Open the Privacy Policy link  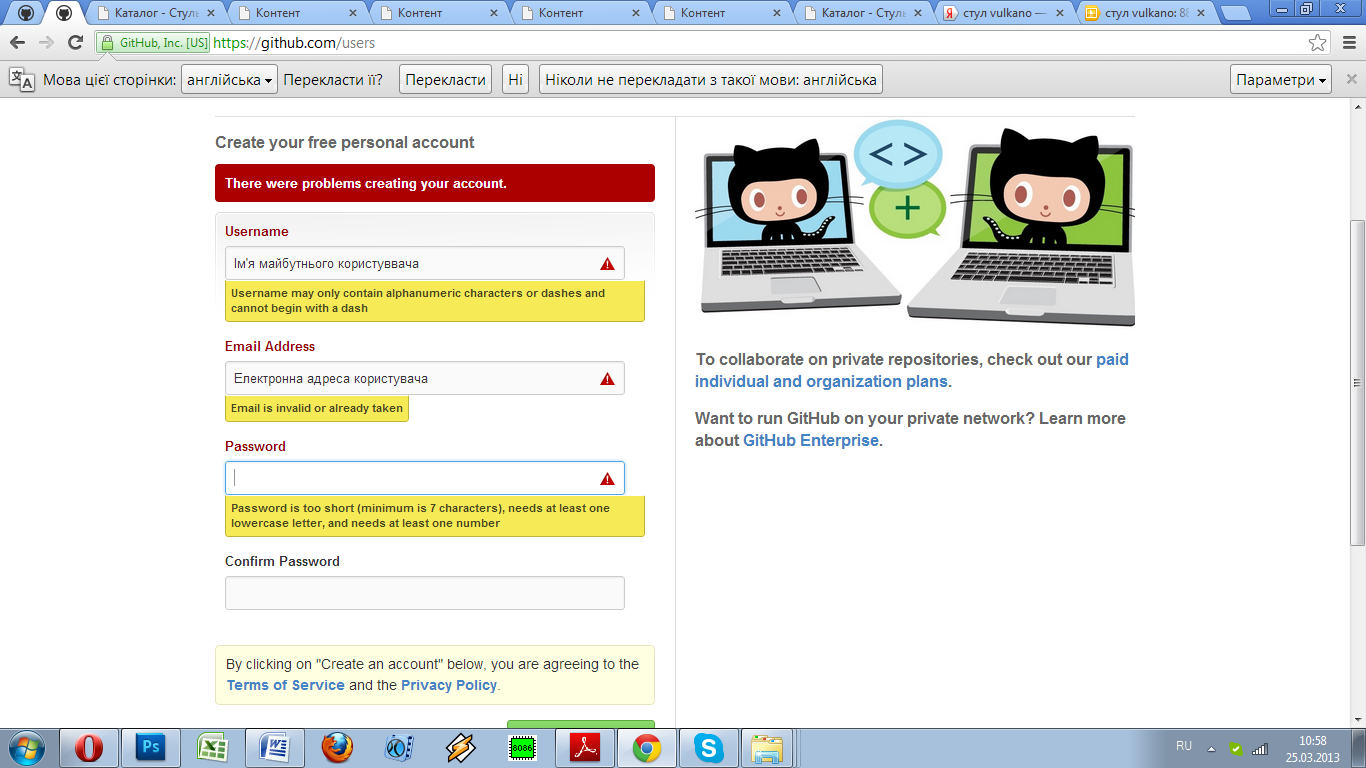[x=449, y=685]
